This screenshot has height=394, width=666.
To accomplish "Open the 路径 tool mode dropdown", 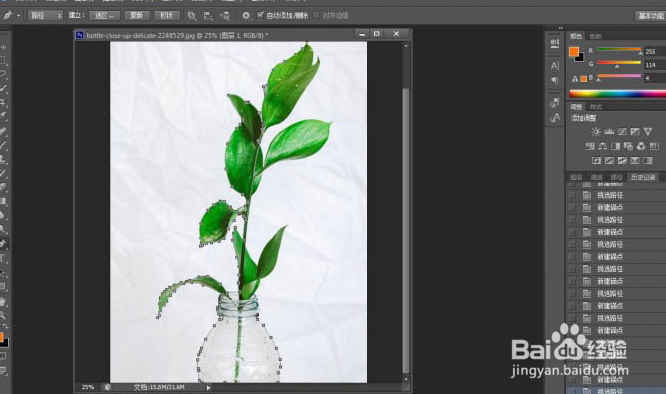I will click(45, 16).
